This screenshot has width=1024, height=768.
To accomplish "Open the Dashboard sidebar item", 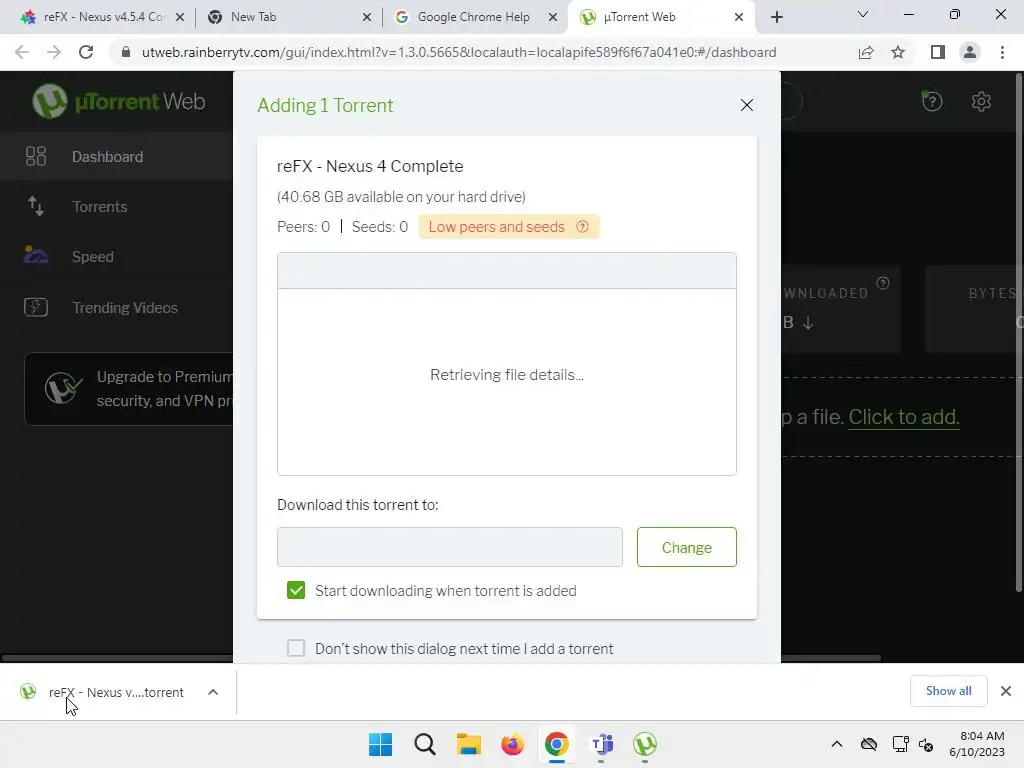I will point(116,157).
